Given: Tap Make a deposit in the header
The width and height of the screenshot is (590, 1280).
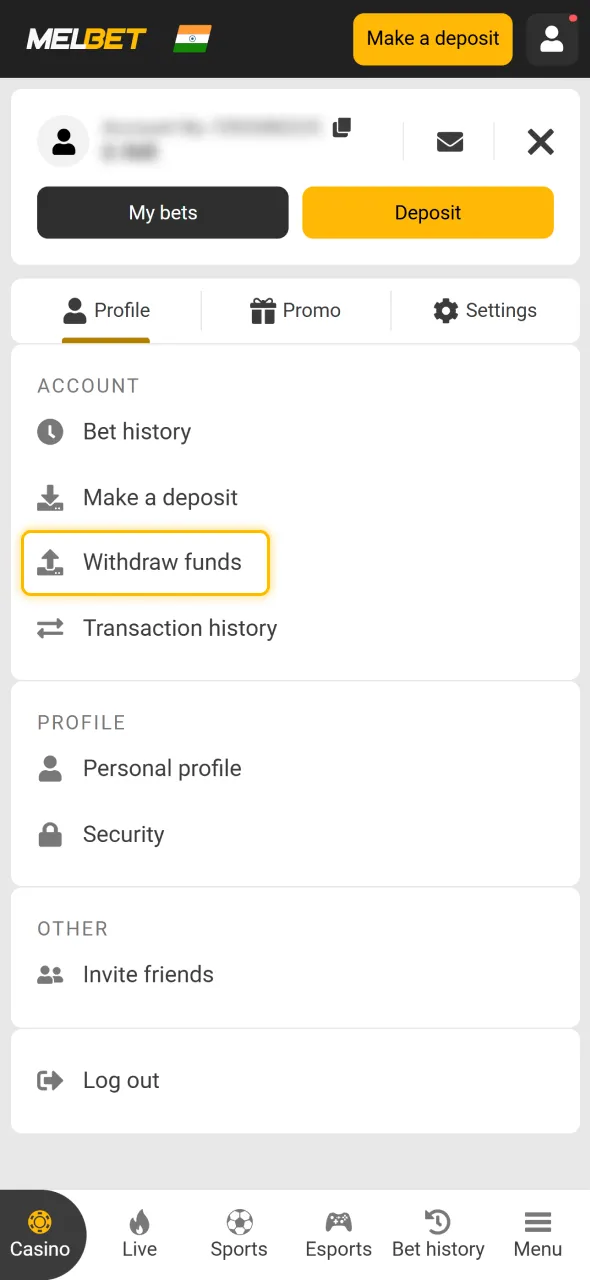Looking at the screenshot, I should 432,38.
